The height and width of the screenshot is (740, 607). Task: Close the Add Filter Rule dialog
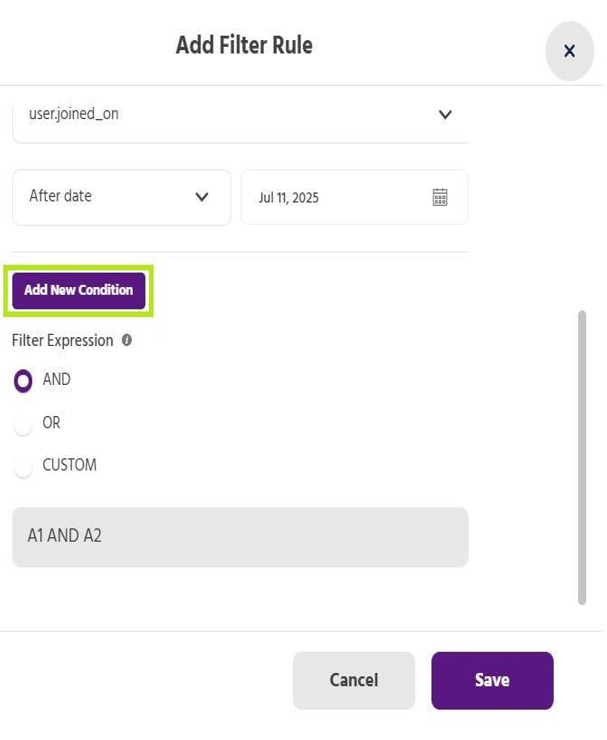click(x=569, y=51)
